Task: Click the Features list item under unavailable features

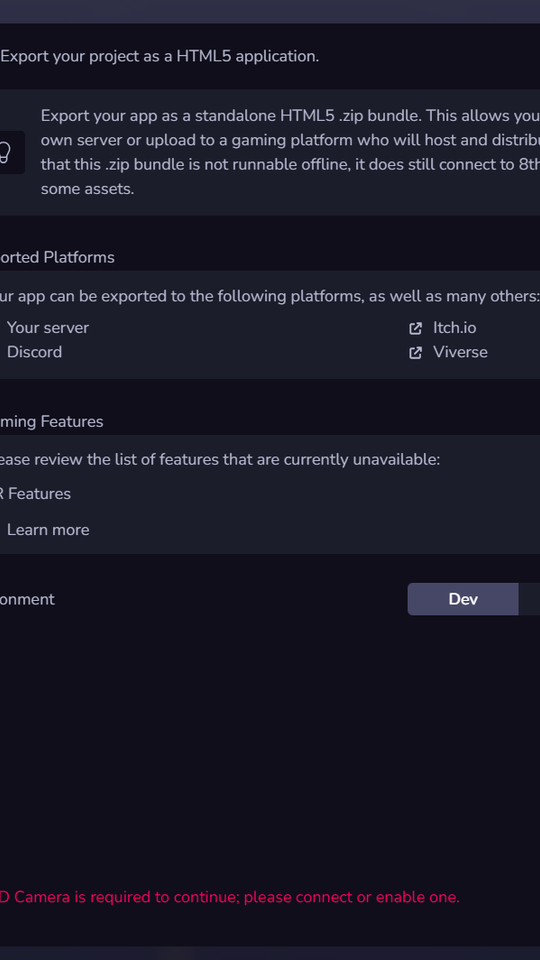Action: 36,493
